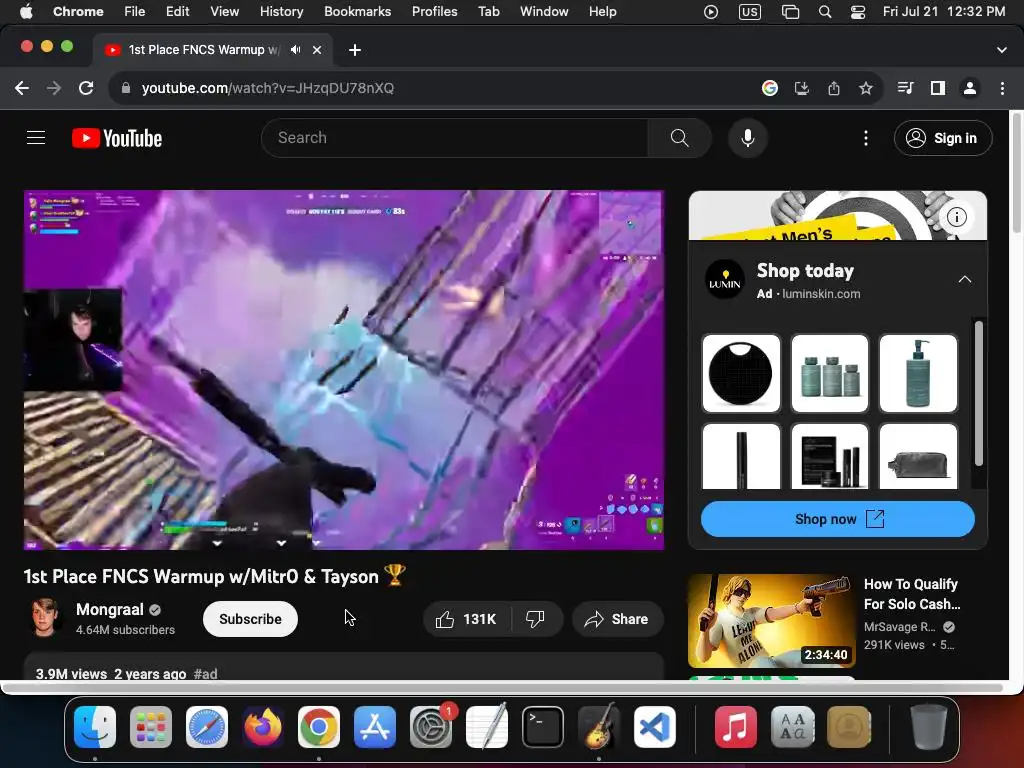The image size is (1024, 768).
Task: Open the History menu
Action: 281,12
